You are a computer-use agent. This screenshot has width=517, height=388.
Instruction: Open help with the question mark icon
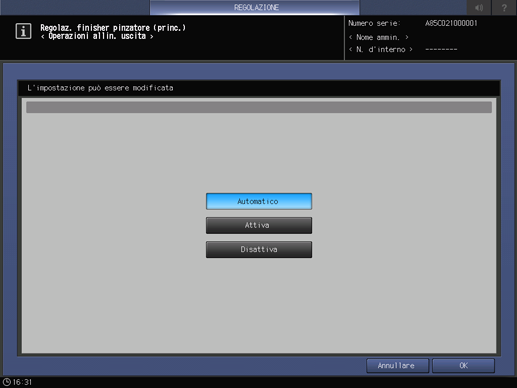504,7
